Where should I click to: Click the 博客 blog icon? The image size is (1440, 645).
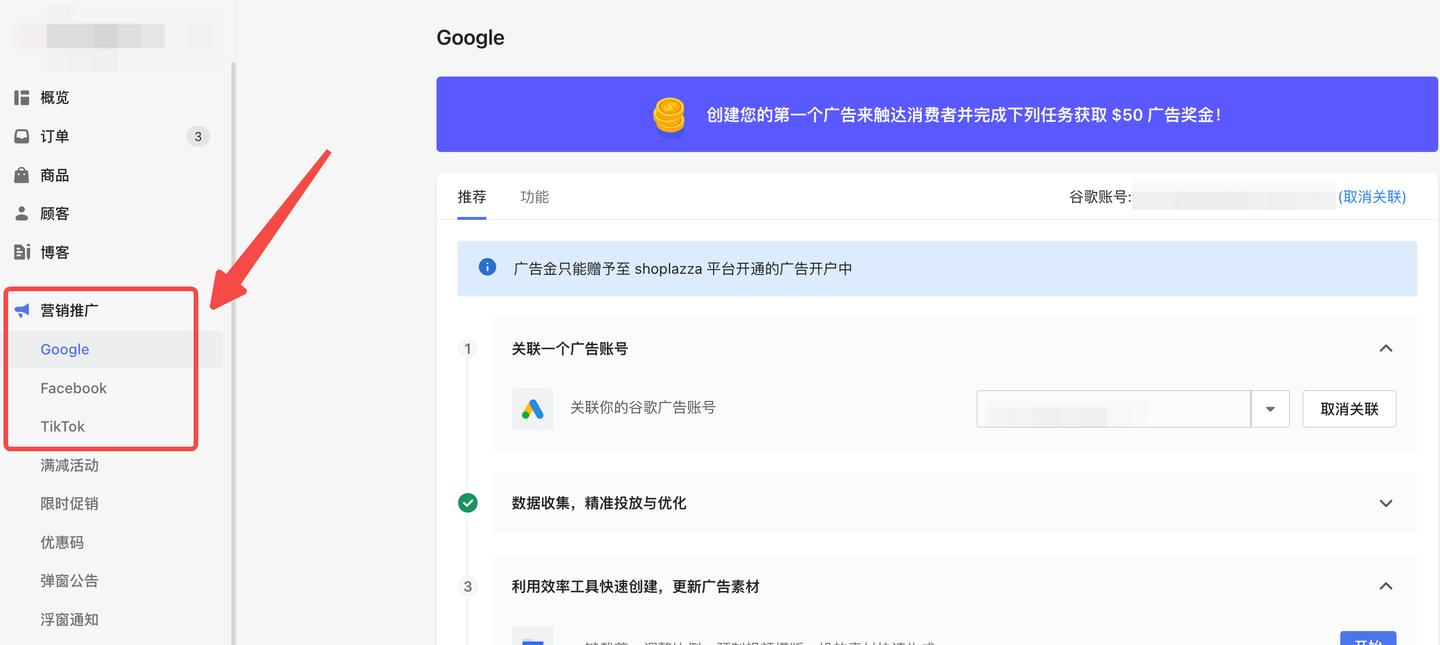click(x=22, y=251)
